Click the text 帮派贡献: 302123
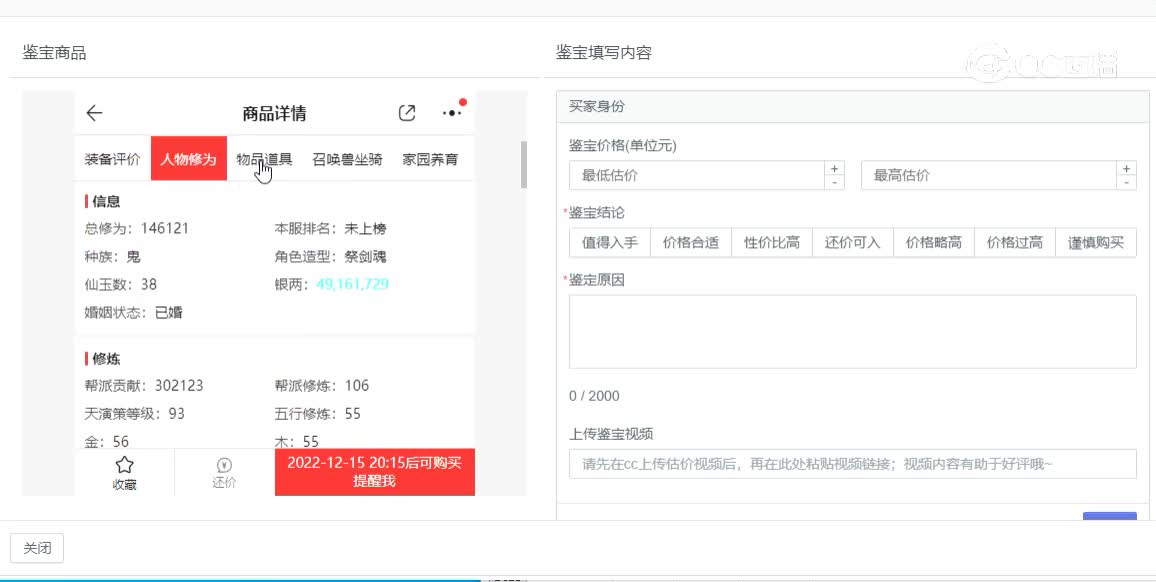 [x=144, y=386]
